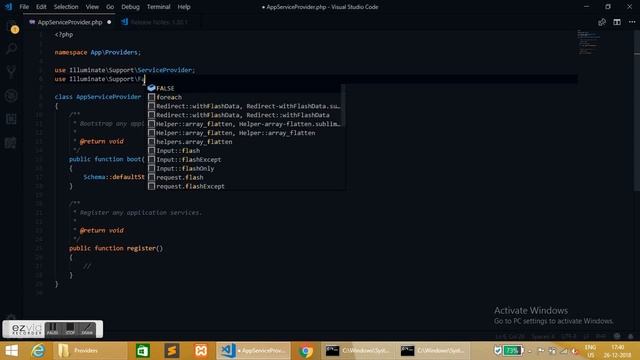Split the editor with the split icon
640x360 pixels.
coord(617,22)
